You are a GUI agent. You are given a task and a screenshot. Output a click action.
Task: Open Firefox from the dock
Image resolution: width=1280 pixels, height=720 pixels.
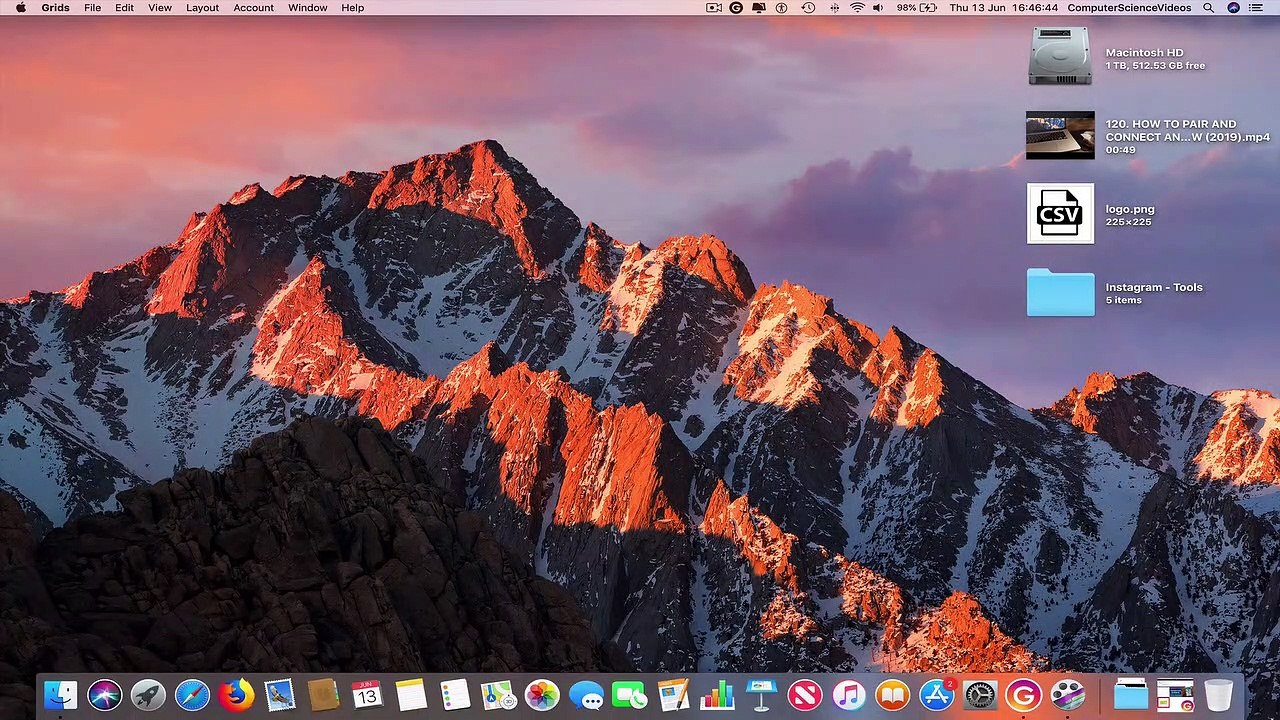pyautogui.click(x=236, y=695)
